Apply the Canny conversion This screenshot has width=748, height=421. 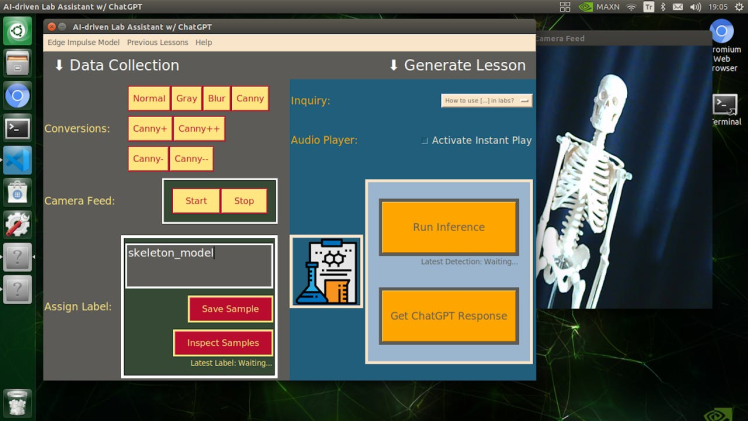250,99
